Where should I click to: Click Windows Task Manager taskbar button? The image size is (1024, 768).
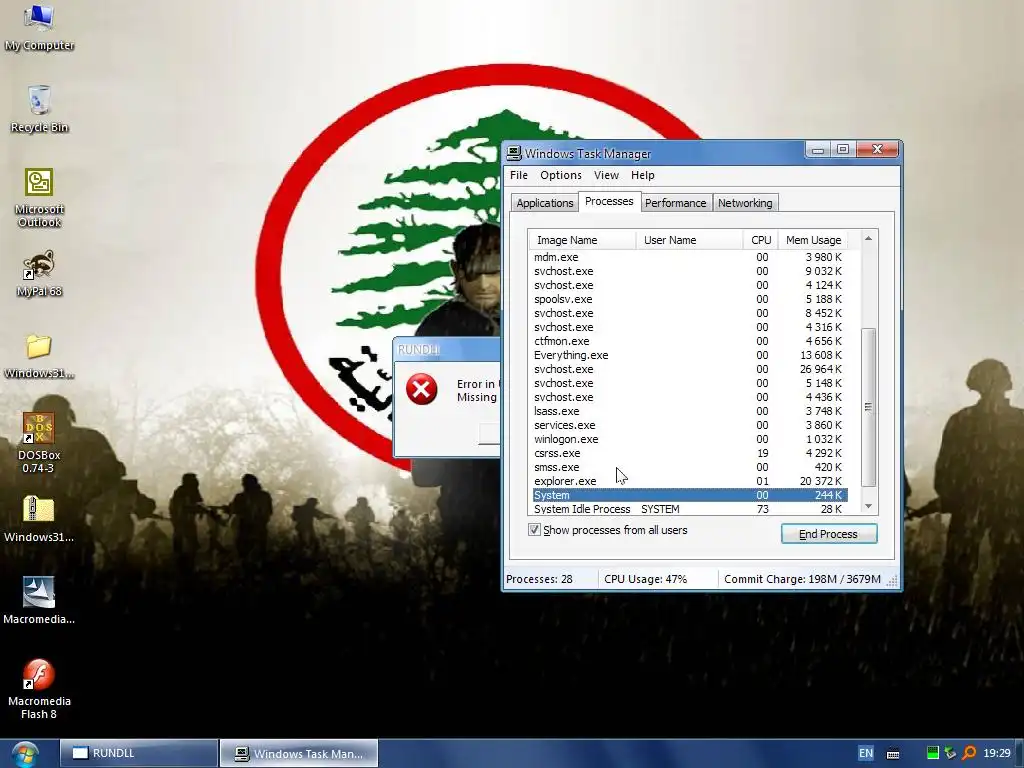click(299, 753)
